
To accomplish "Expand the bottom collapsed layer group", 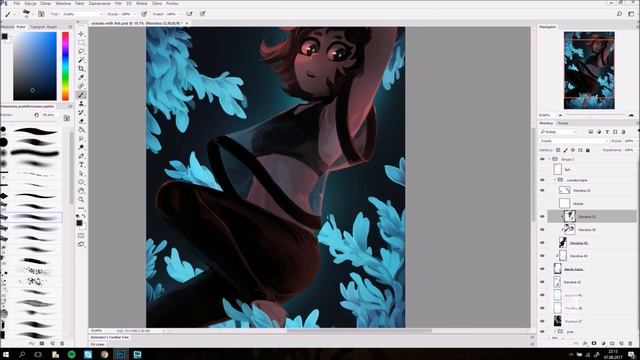I will pyautogui.click(x=555, y=331).
